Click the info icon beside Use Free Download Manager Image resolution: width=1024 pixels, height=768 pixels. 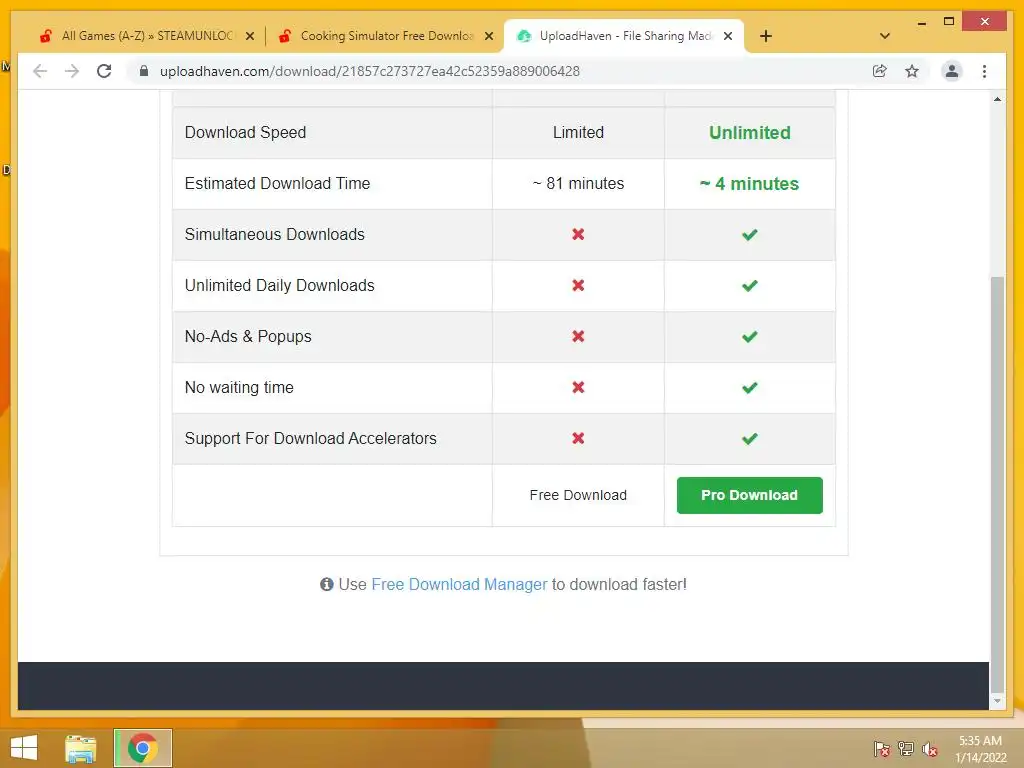click(x=327, y=584)
